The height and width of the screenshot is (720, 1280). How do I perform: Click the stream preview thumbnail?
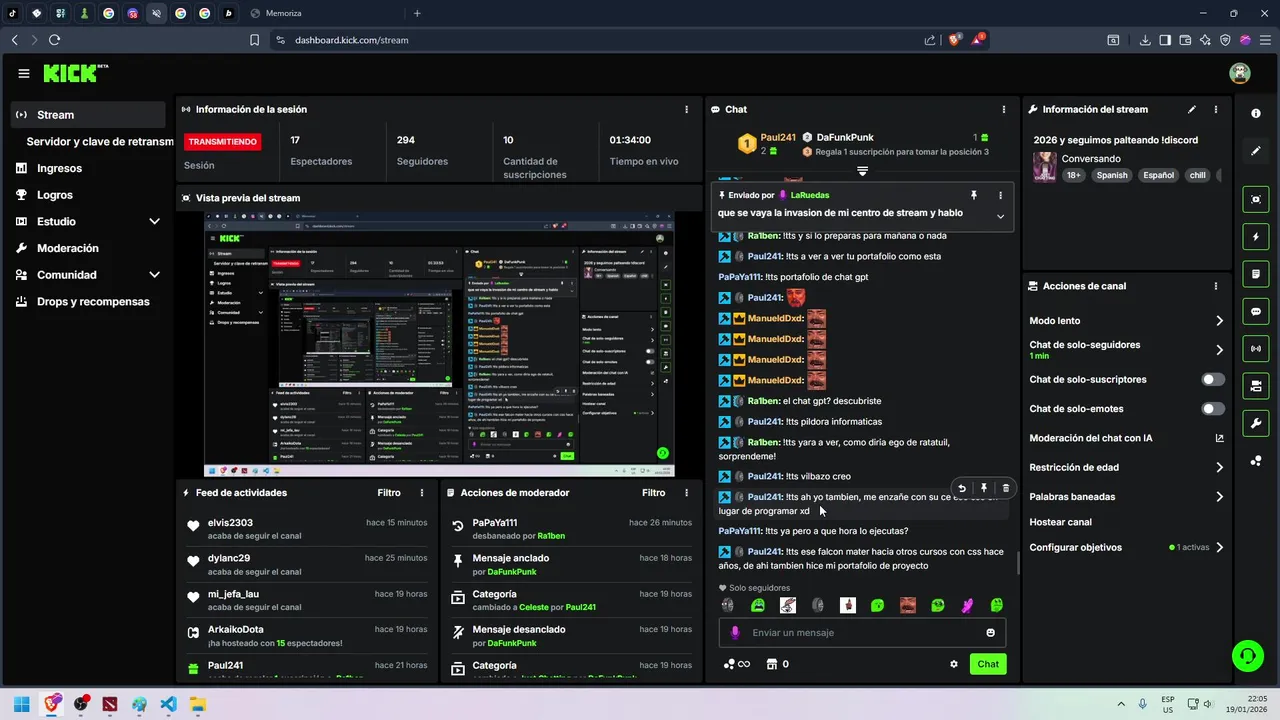[x=439, y=344]
